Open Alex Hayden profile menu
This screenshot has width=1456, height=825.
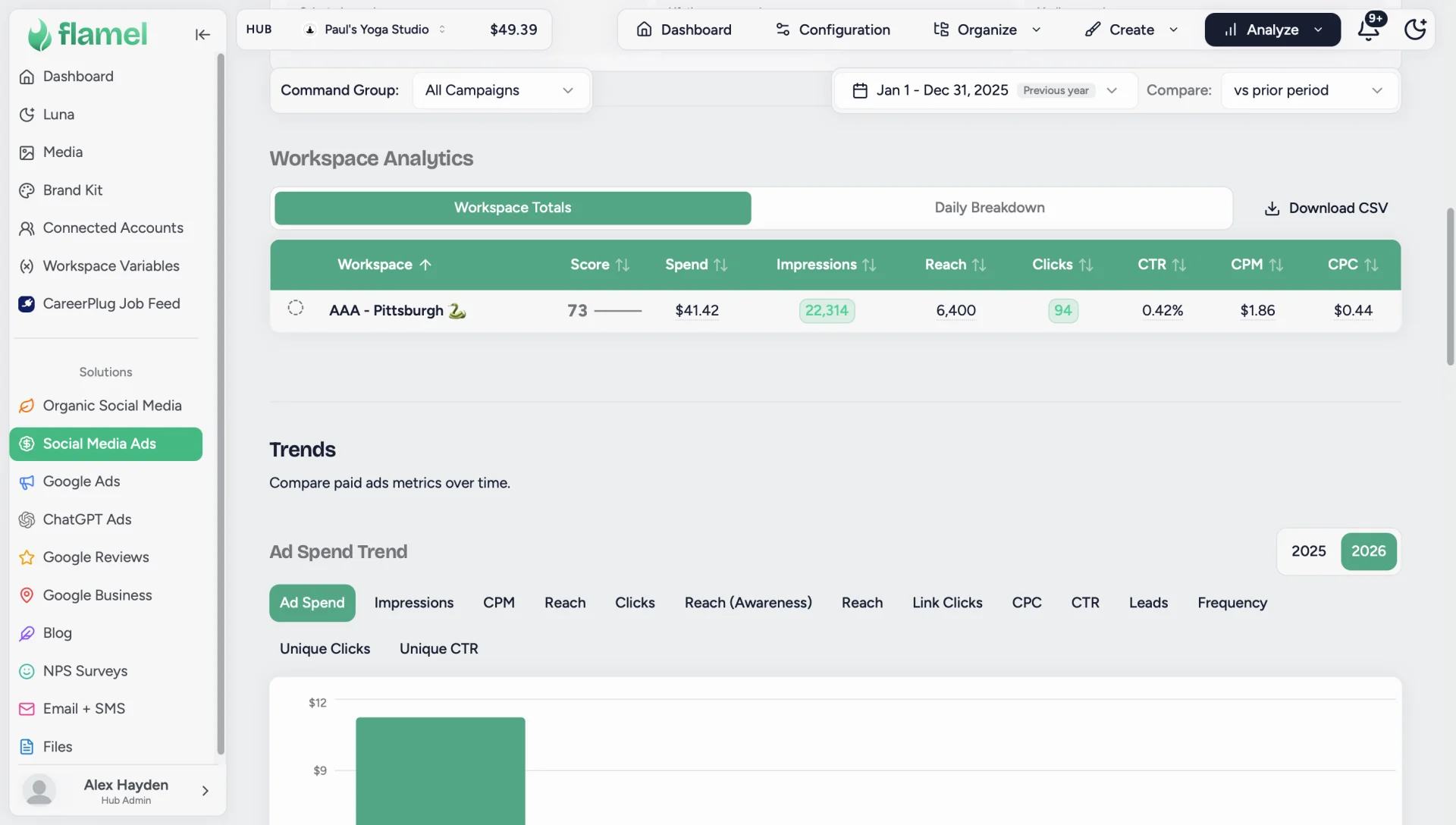tap(115, 790)
